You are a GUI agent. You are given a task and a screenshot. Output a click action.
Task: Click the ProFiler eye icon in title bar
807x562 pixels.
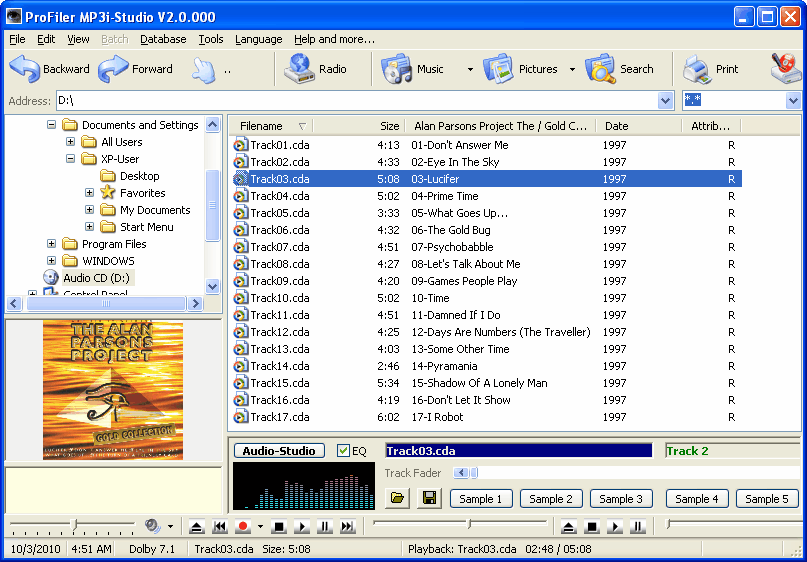pos(14,17)
